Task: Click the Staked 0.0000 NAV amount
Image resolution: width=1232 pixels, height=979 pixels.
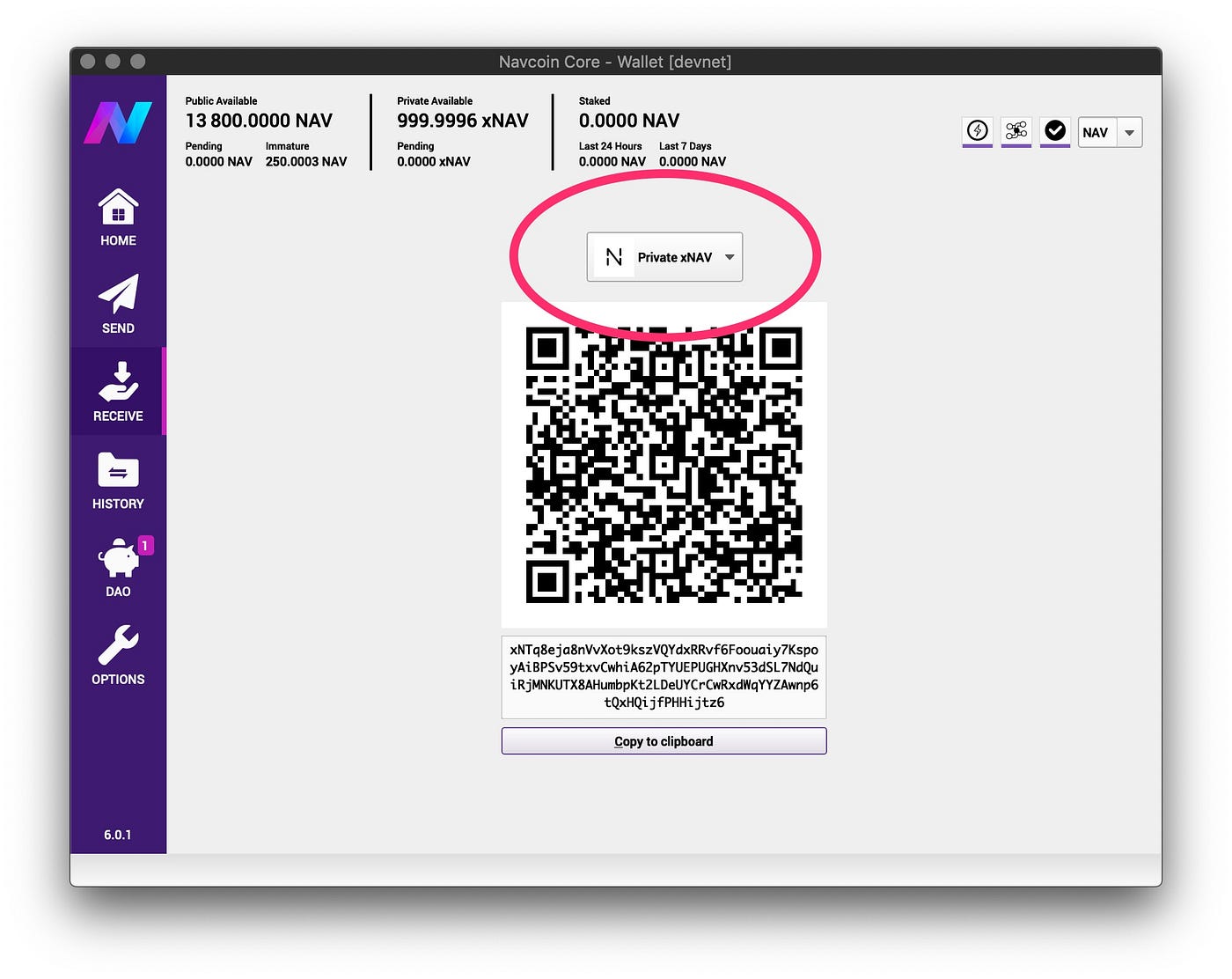Action: click(x=629, y=121)
